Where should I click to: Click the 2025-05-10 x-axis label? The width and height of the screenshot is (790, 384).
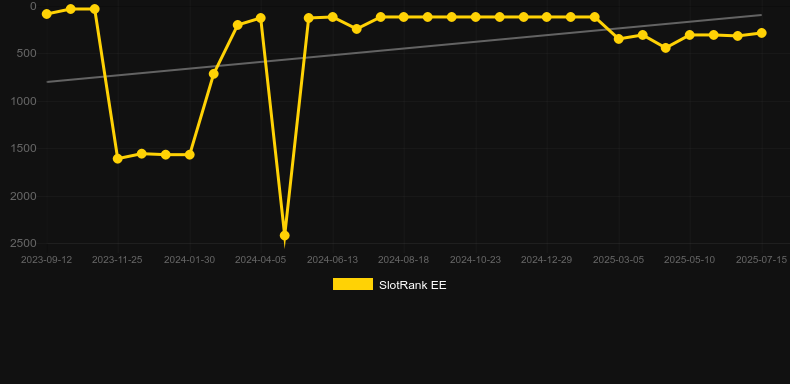click(x=690, y=260)
